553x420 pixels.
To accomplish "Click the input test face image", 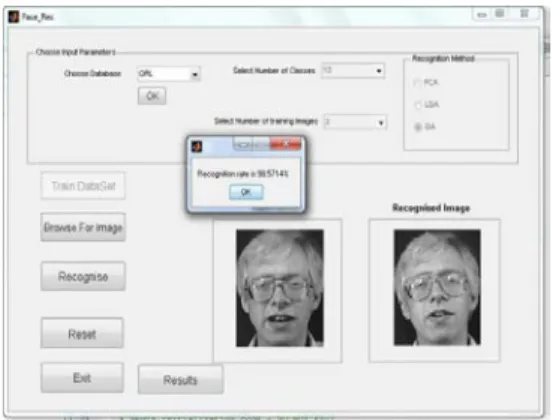I will (280, 288).
